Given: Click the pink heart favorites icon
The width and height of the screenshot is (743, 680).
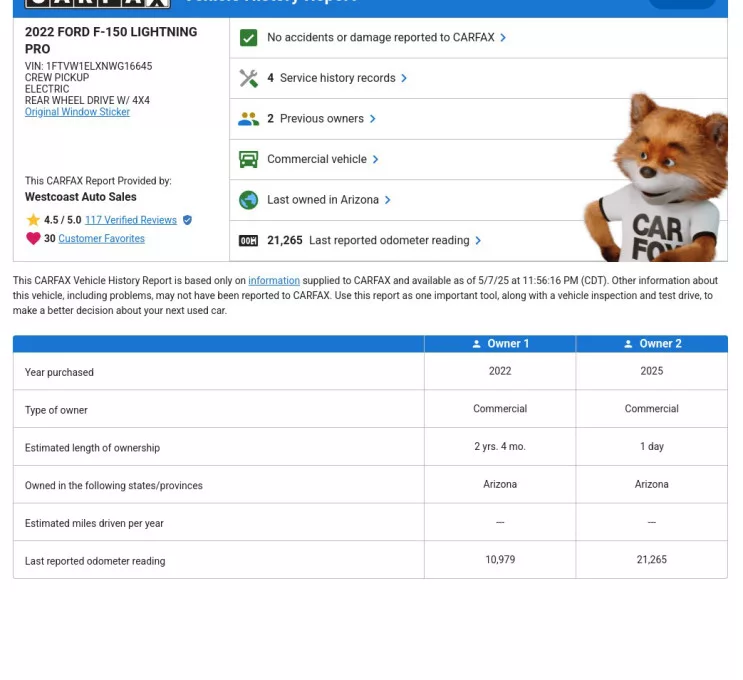Looking at the screenshot, I should pyautogui.click(x=33, y=239).
